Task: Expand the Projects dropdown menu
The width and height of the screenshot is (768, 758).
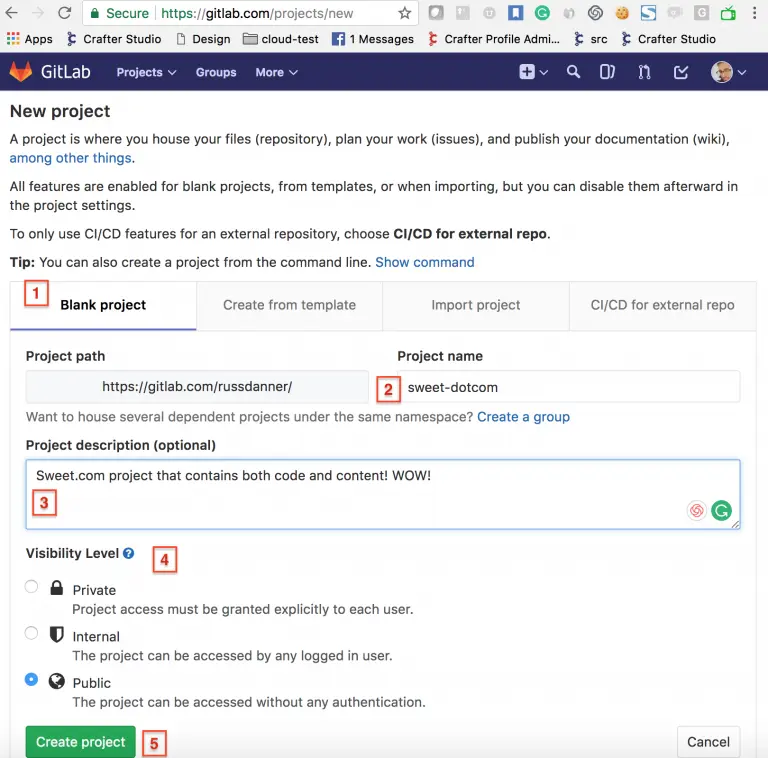Action: 146,72
